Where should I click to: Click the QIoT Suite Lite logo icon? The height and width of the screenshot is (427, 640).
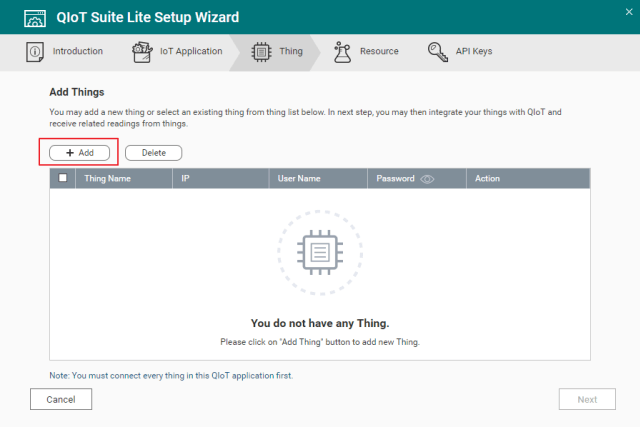pyautogui.click(x=35, y=17)
